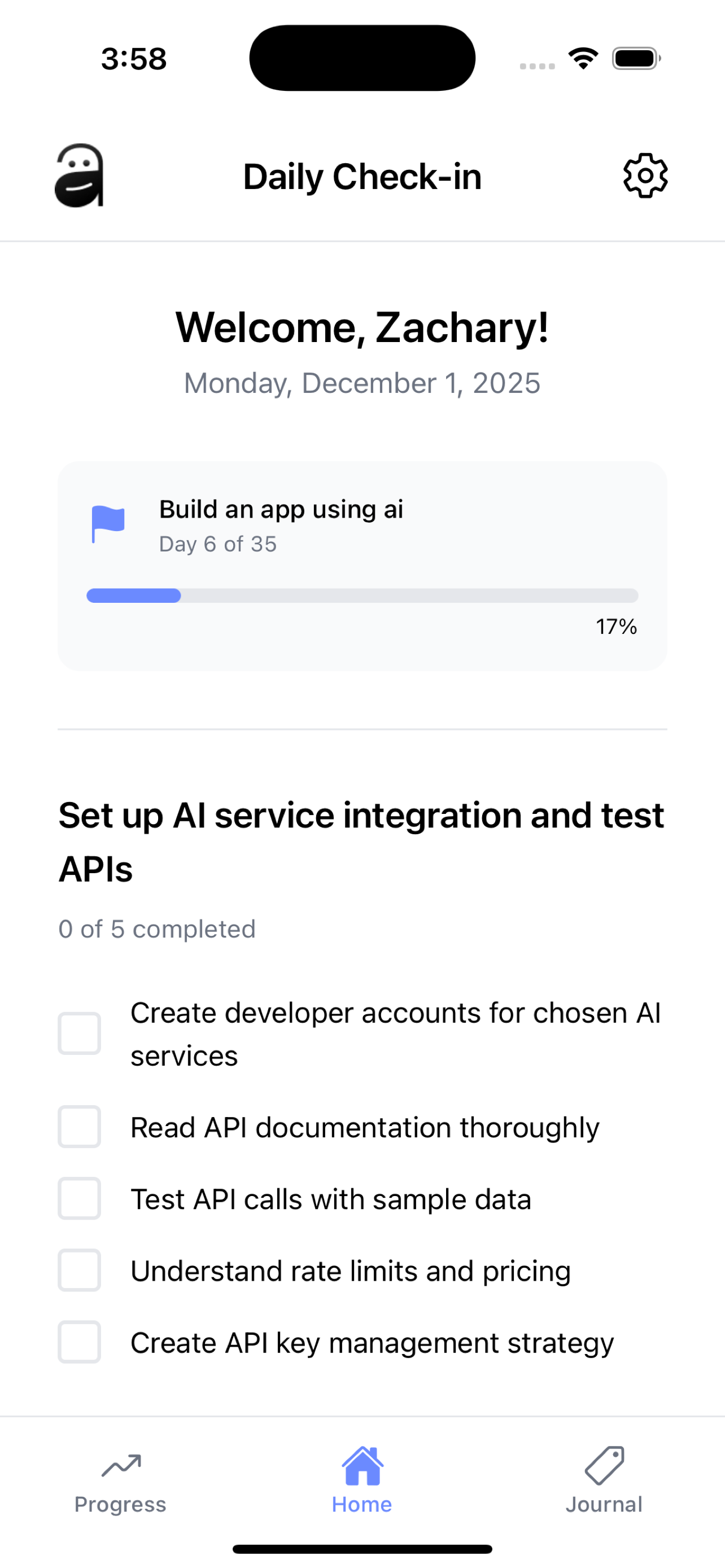Switch to the Progress tab label
The image size is (725, 1568).
120,1505
